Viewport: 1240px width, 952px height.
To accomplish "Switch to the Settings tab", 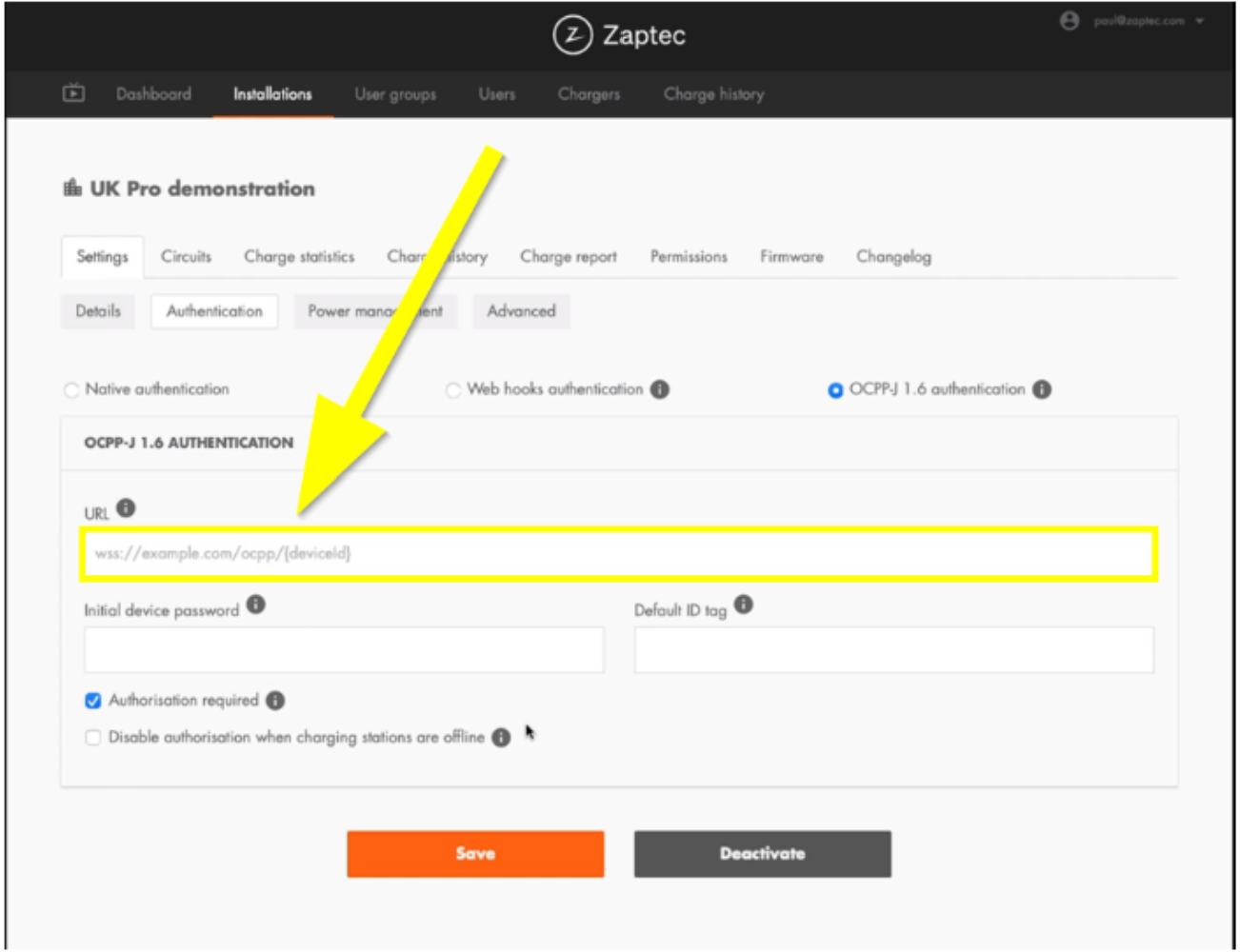I will pyautogui.click(x=102, y=257).
